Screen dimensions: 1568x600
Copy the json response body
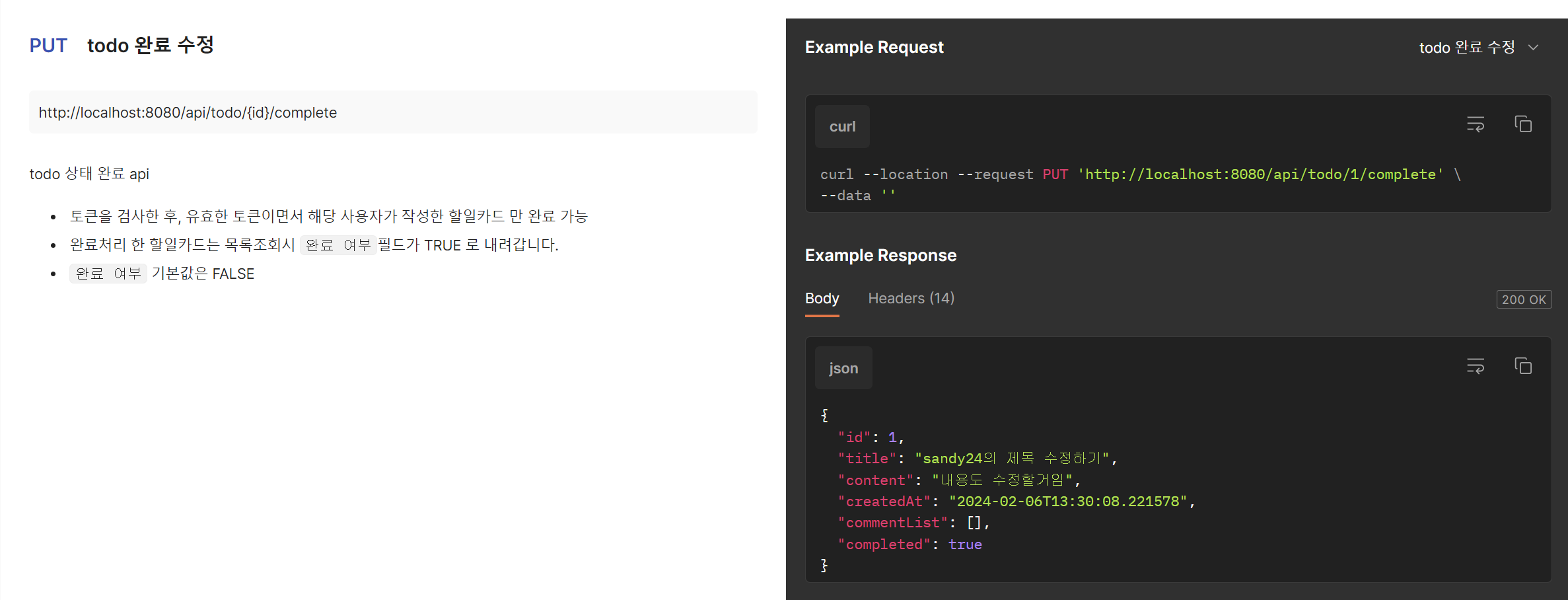[1523, 366]
